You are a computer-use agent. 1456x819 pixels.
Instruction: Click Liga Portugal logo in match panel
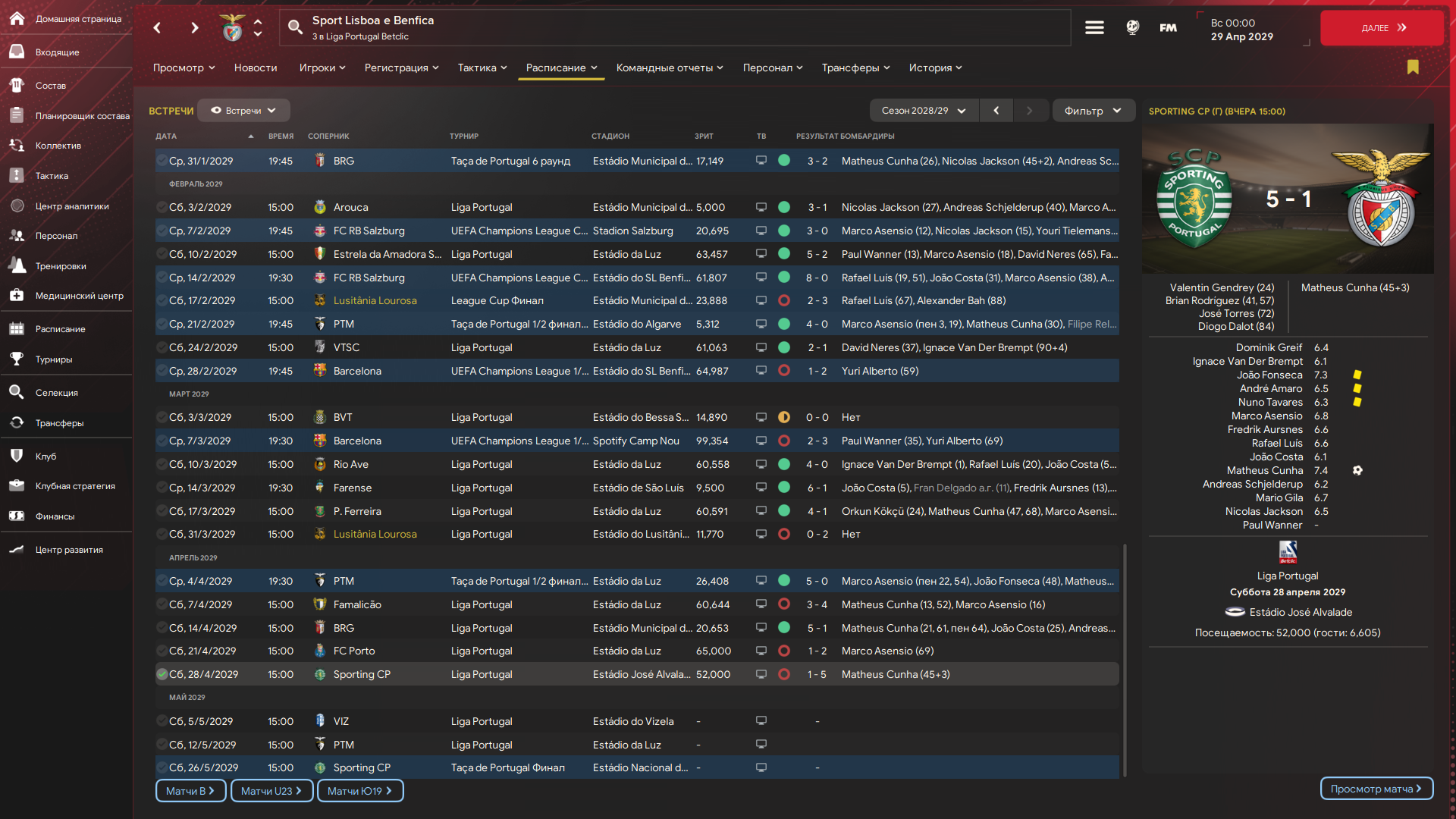(x=1288, y=552)
